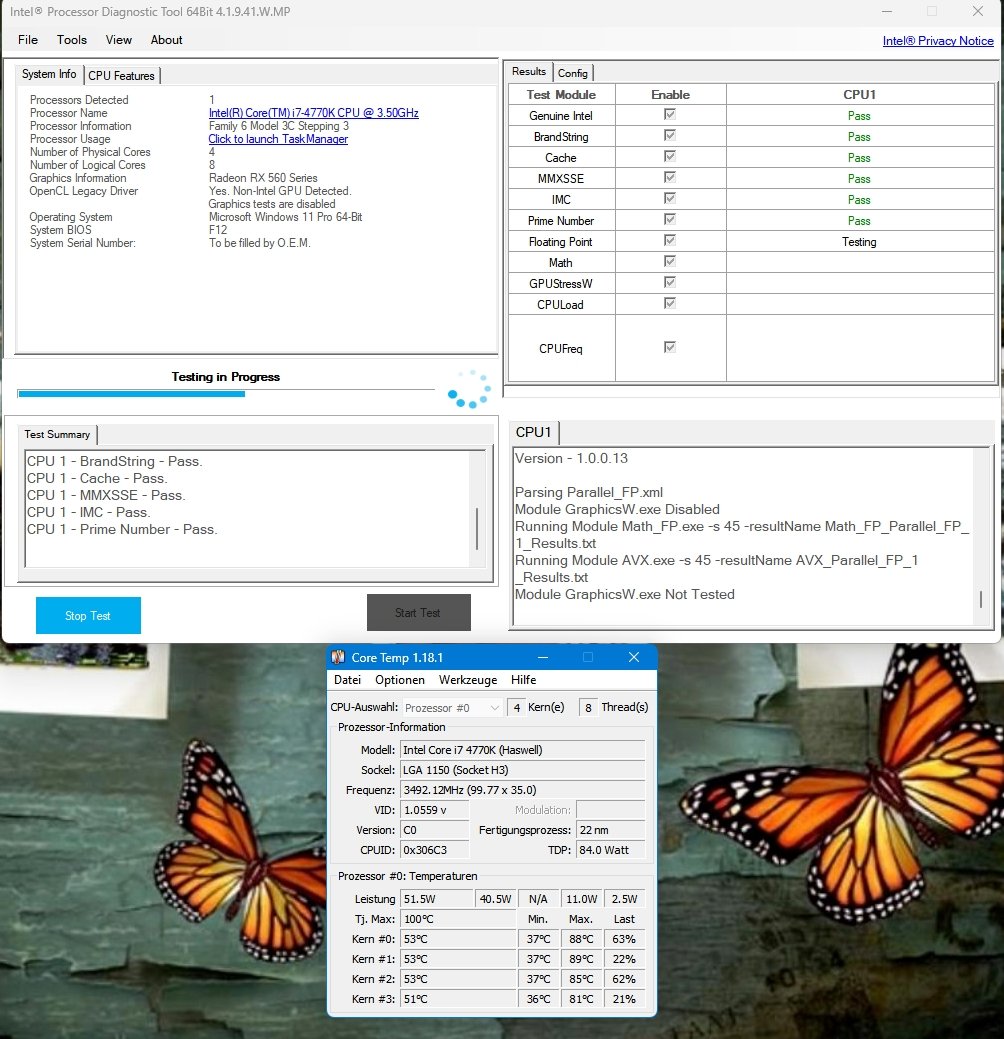Click the TDP 84.0 Watt field
Image resolution: width=1004 pixels, height=1039 pixels.
[x=610, y=849]
